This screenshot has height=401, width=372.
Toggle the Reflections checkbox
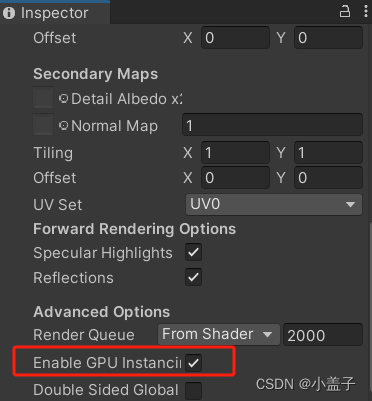[x=193, y=277]
